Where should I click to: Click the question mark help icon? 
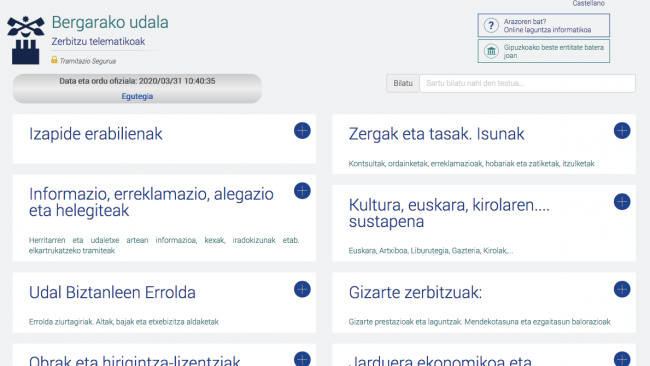click(x=491, y=26)
